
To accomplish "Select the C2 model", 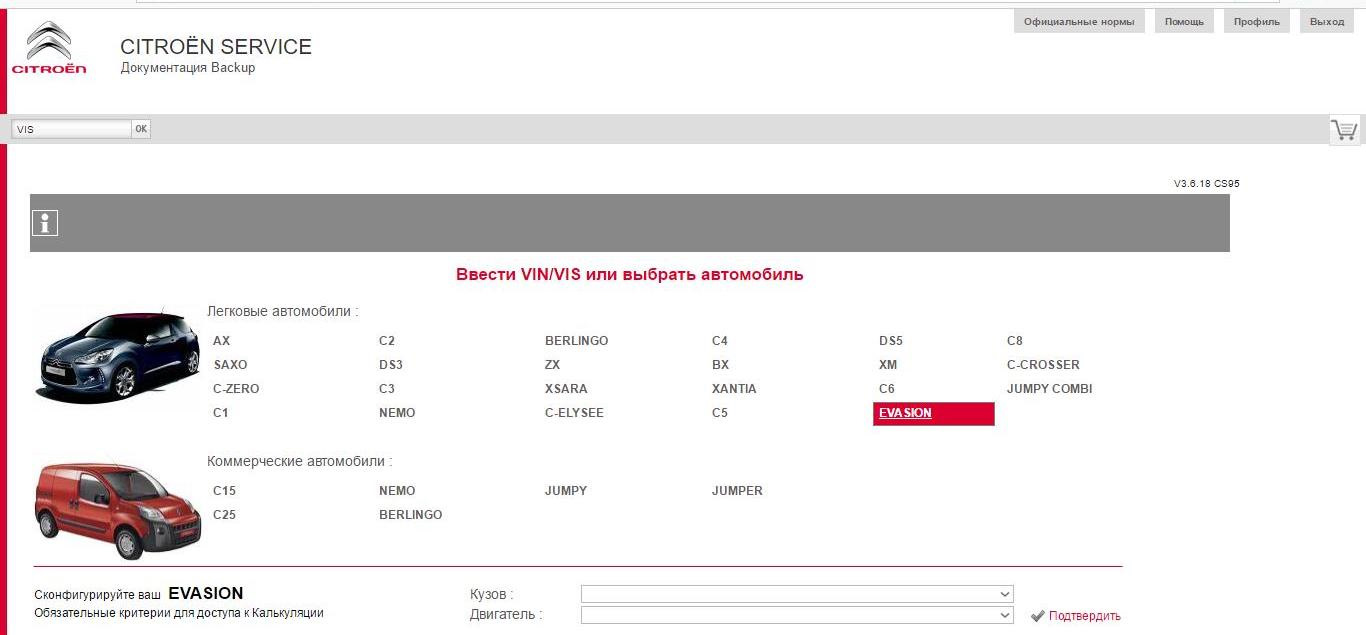I will click(x=387, y=341).
